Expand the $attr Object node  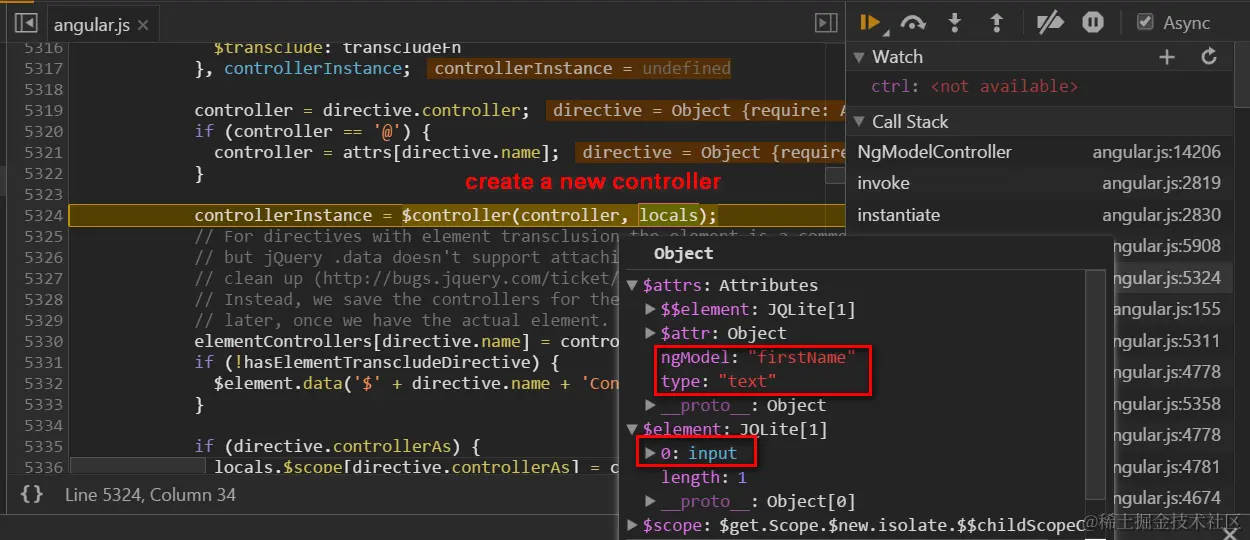coord(651,334)
